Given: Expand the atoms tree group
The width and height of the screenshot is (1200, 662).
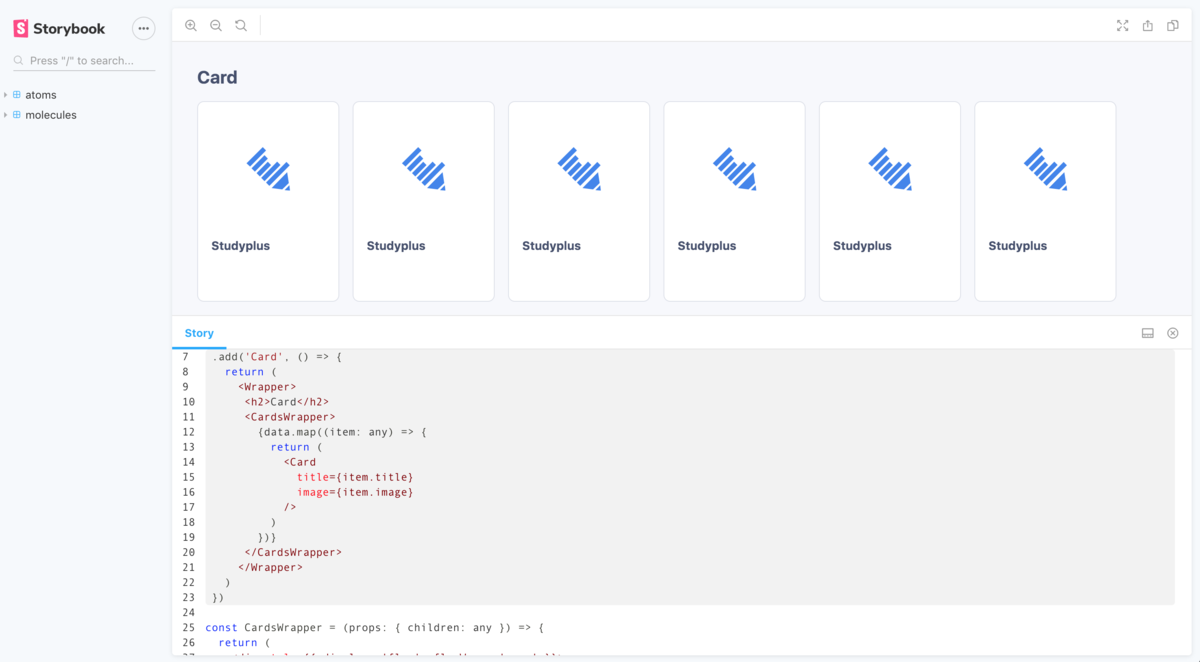Looking at the screenshot, I should pos(5,95).
